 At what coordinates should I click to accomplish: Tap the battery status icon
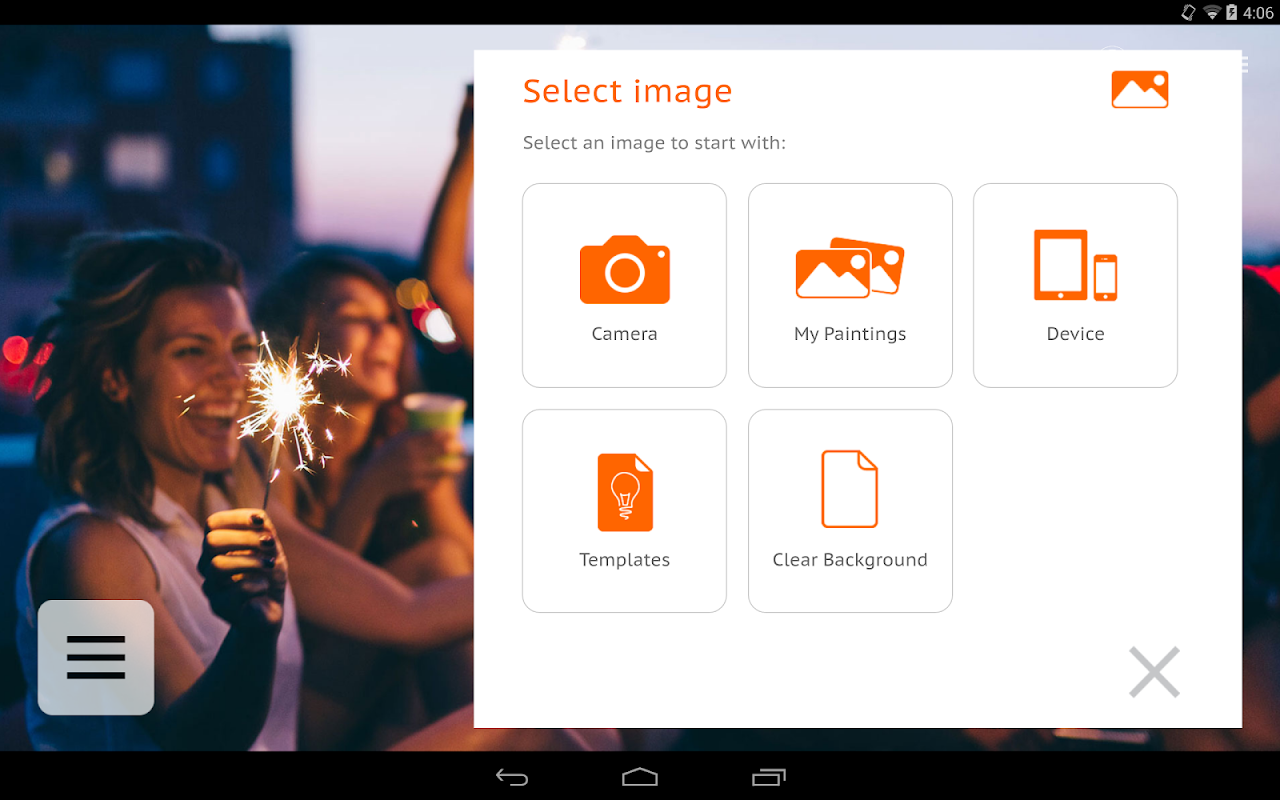pos(1232,12)
